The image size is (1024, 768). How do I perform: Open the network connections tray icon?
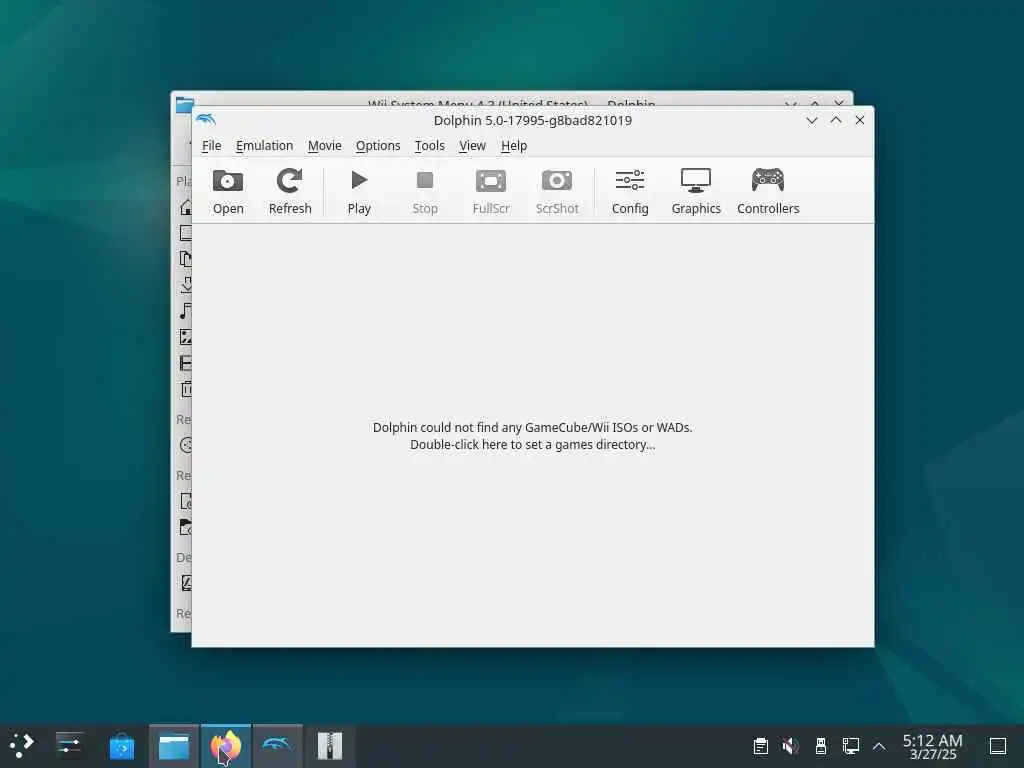(851, 746)
